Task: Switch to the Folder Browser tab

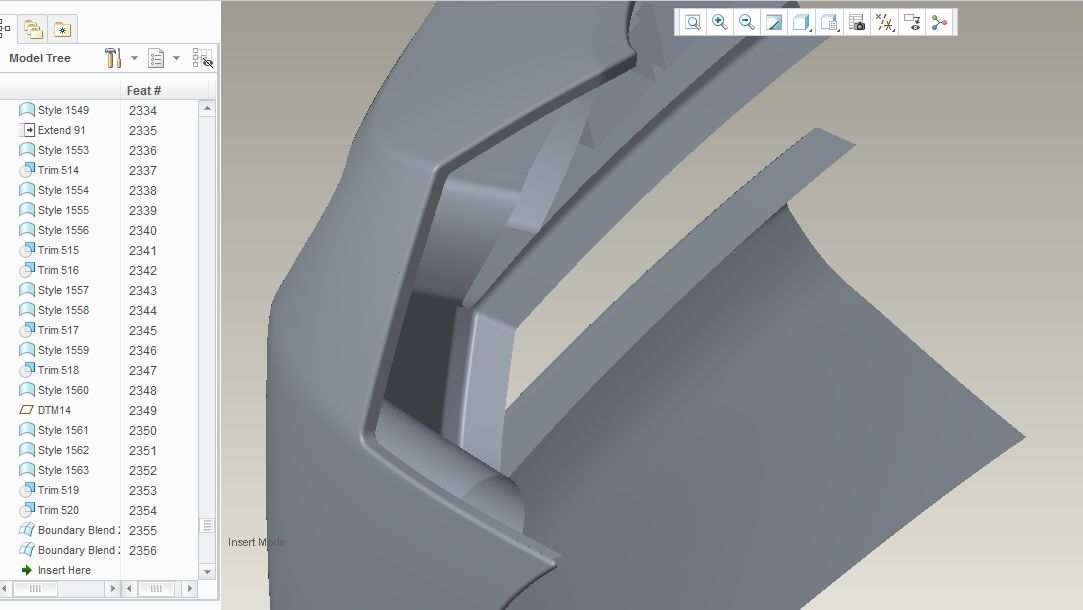Action: pos(33,29)
